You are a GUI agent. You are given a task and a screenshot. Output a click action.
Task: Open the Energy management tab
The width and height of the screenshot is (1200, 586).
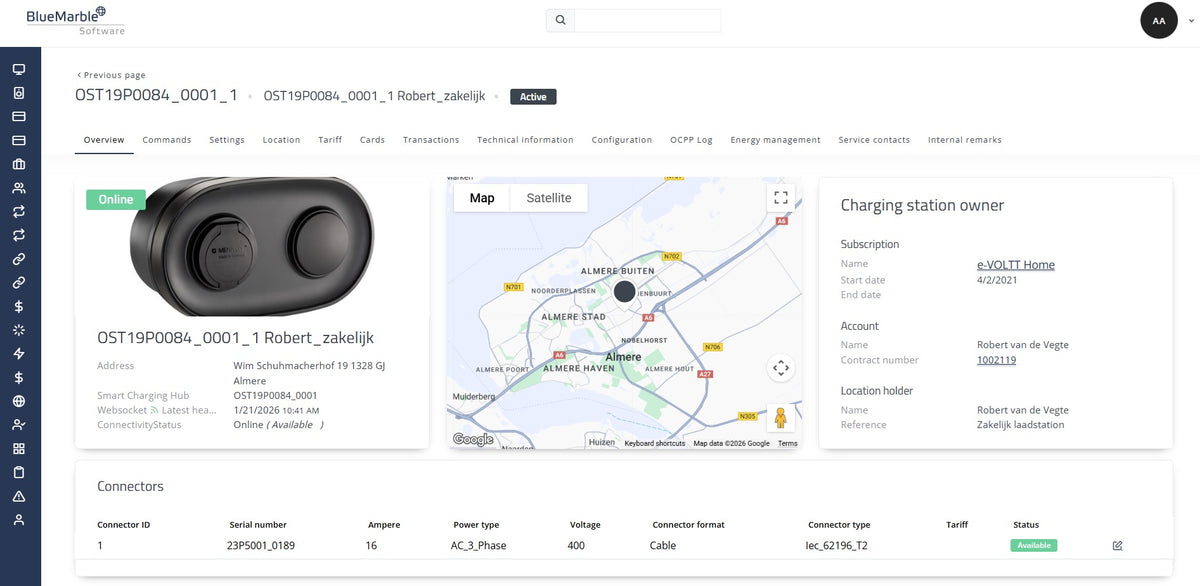[x=775, y=140]
